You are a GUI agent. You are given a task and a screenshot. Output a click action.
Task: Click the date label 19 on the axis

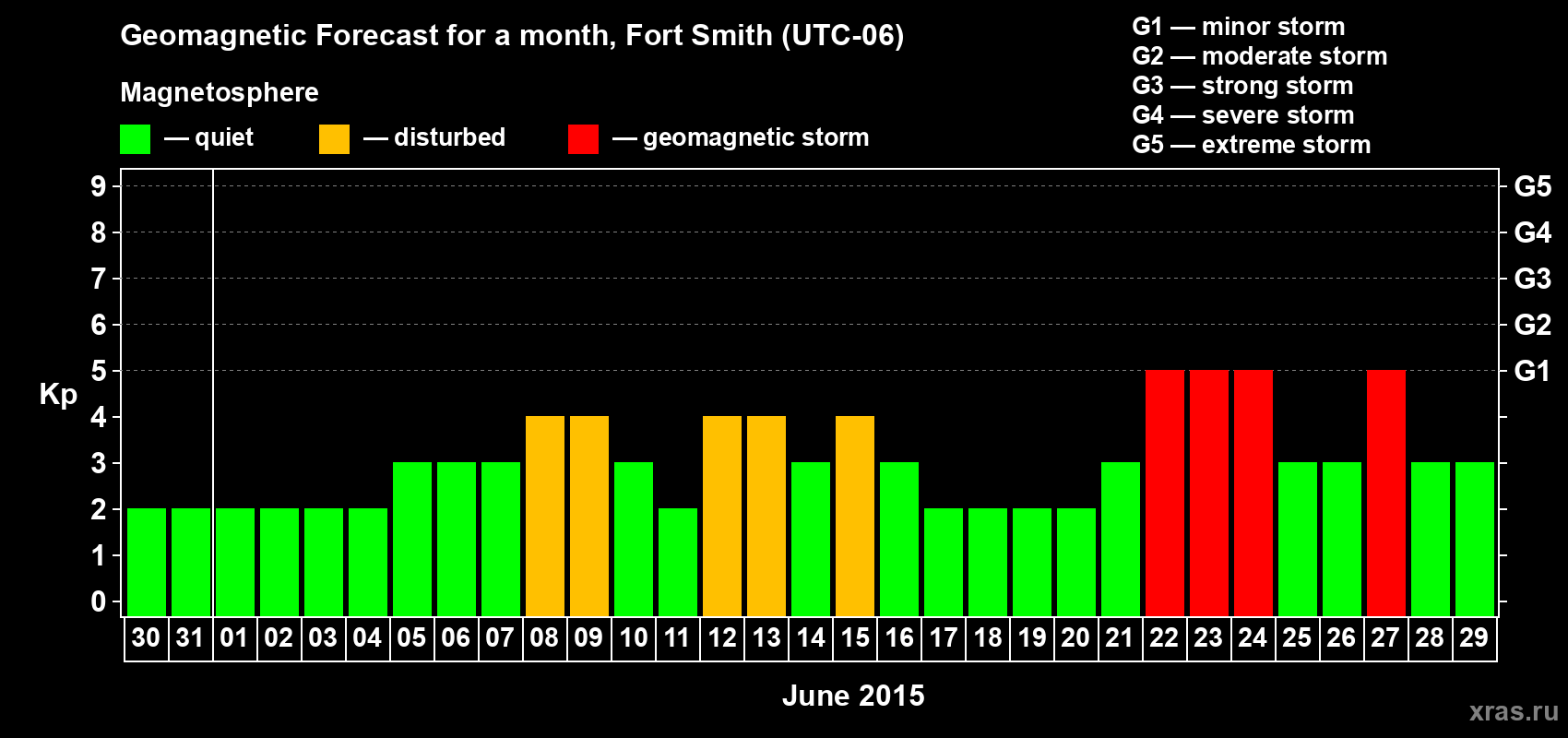pos(1032,638)
